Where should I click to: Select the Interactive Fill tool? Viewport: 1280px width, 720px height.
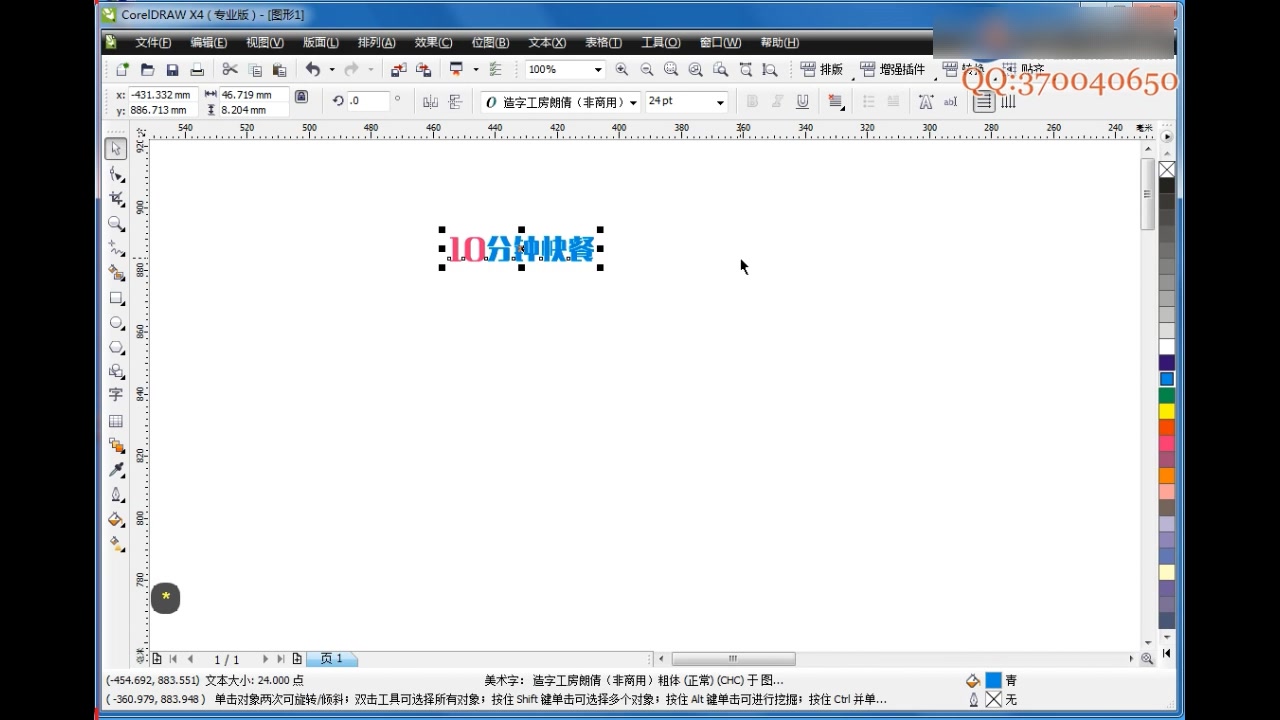pyautogui.click(x=116, y=545)
